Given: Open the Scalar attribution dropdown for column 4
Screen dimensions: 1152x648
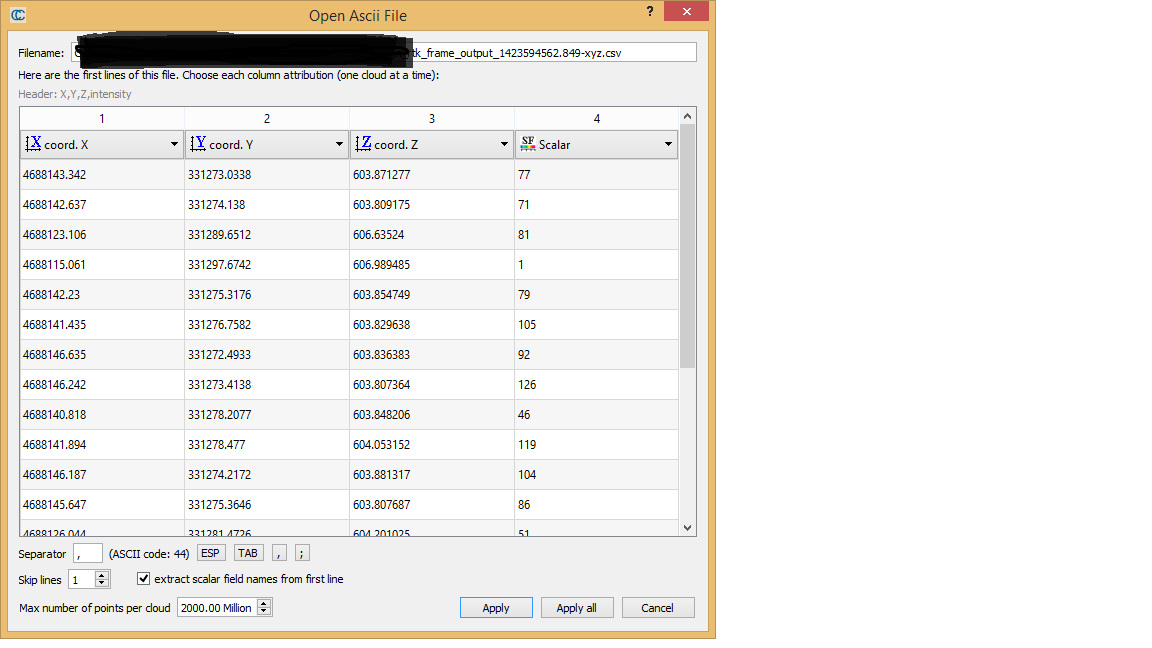Looking at the screenshot, I should click(667, 144).
